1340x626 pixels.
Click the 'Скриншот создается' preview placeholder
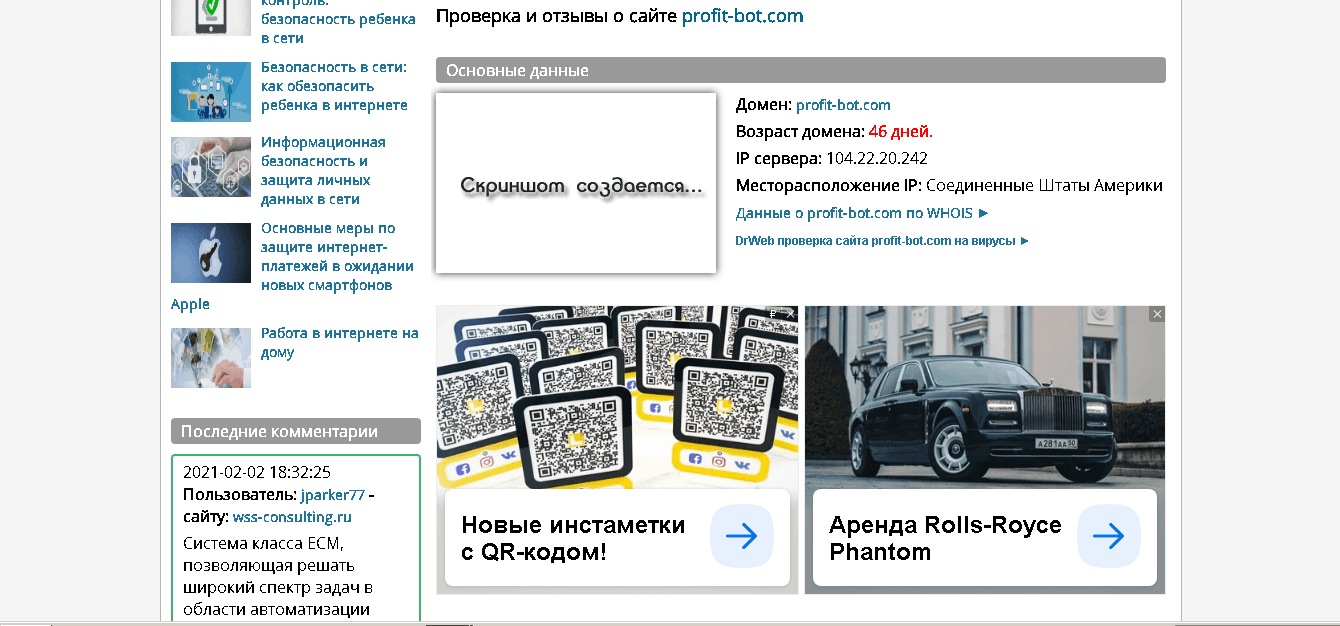(x=576, y=183)
